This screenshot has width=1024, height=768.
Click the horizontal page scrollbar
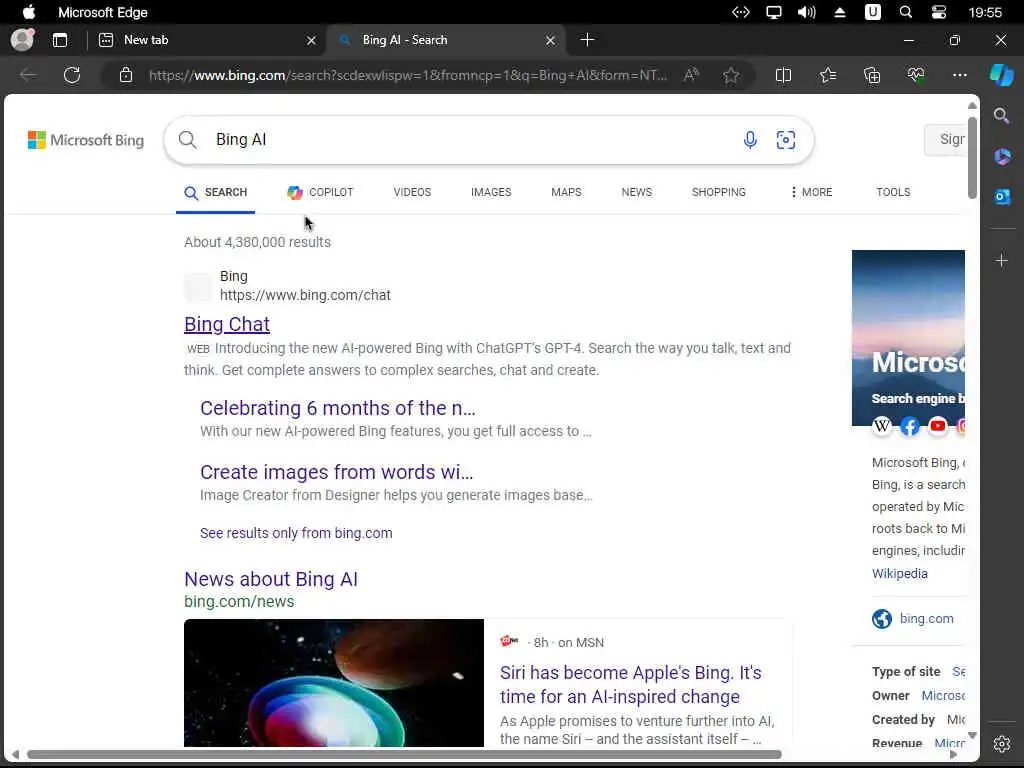click(x=404, y=755)
